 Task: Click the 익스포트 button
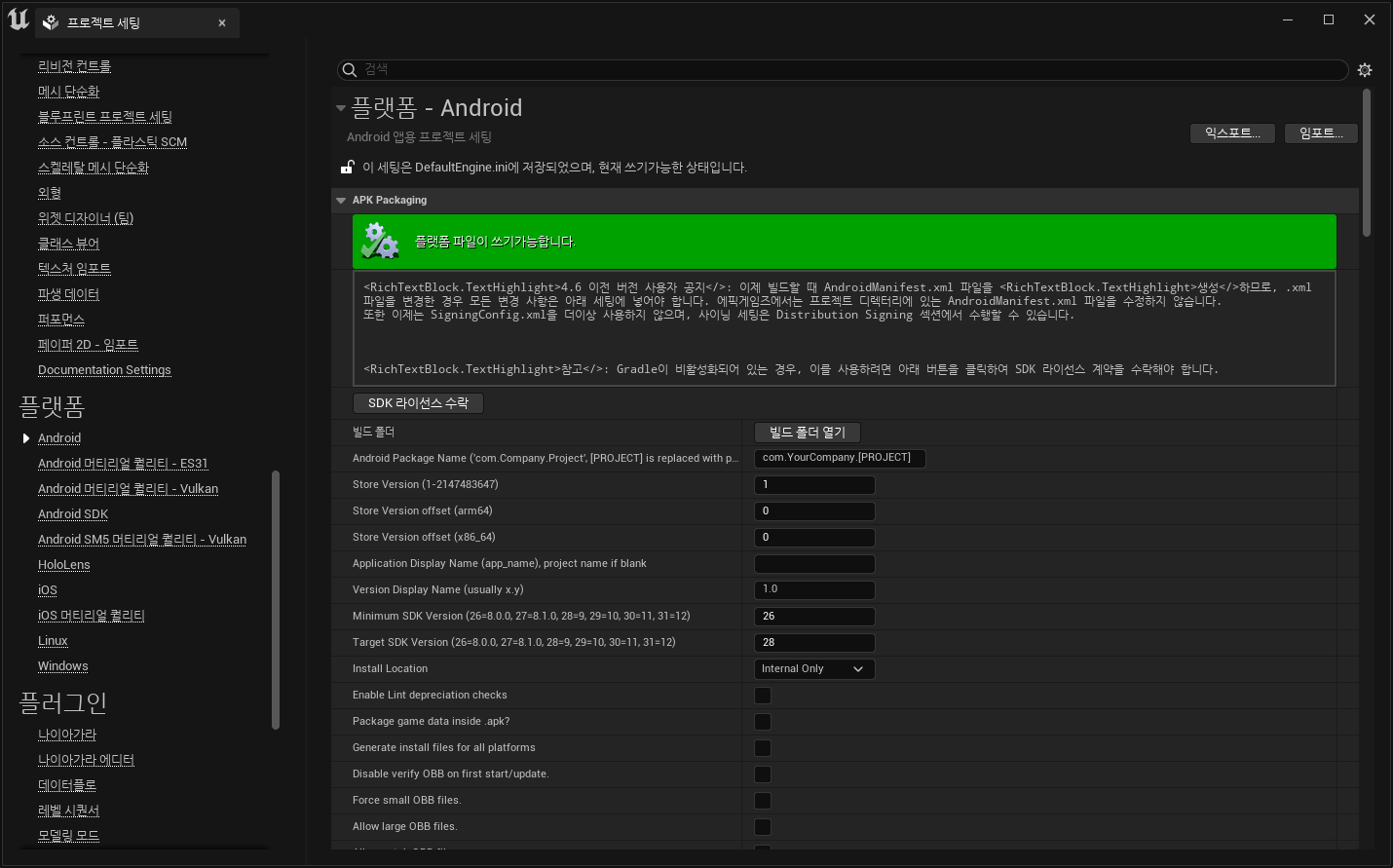click(x=1232, y=133)
